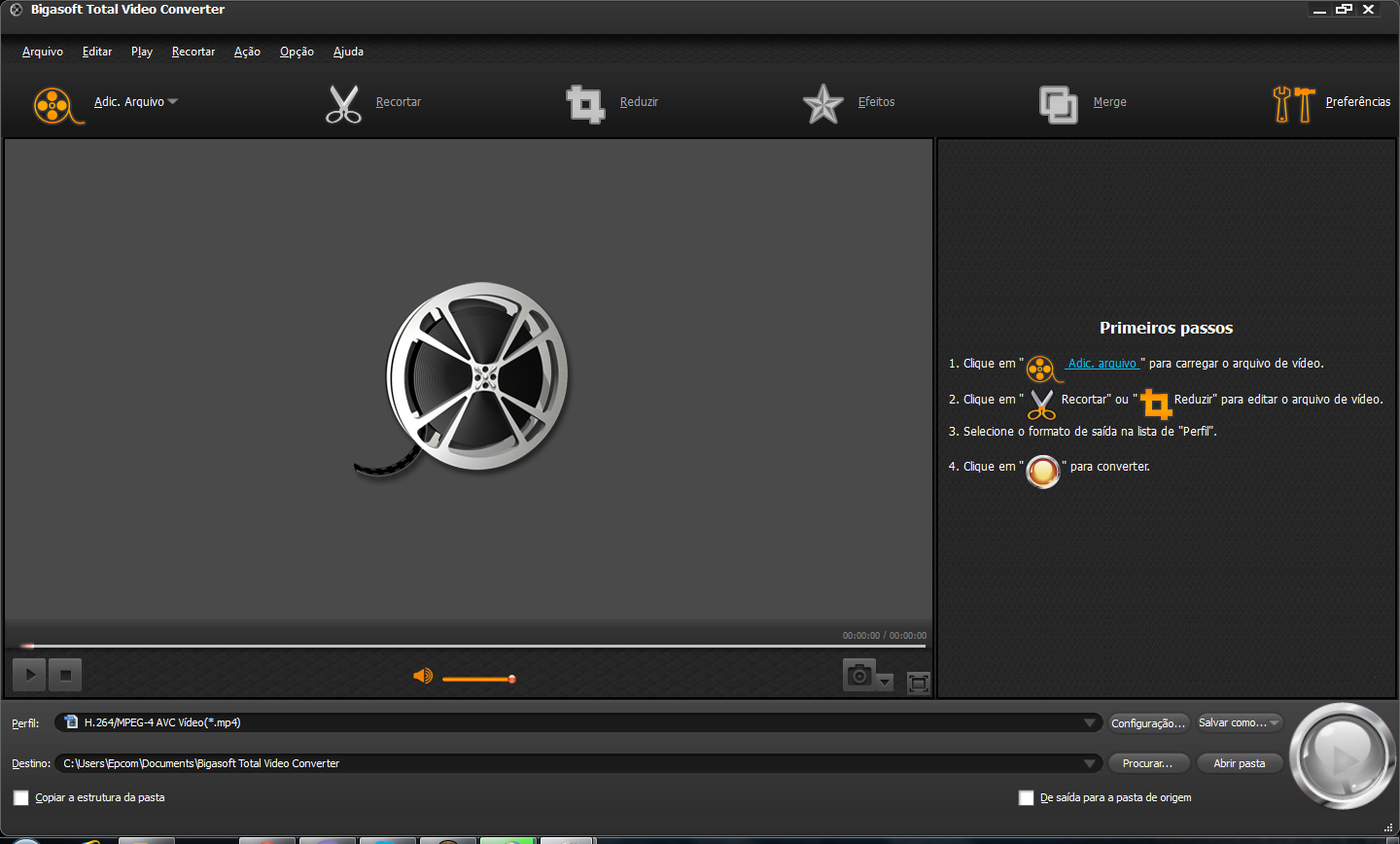Open the Ajuda menu

348,52
